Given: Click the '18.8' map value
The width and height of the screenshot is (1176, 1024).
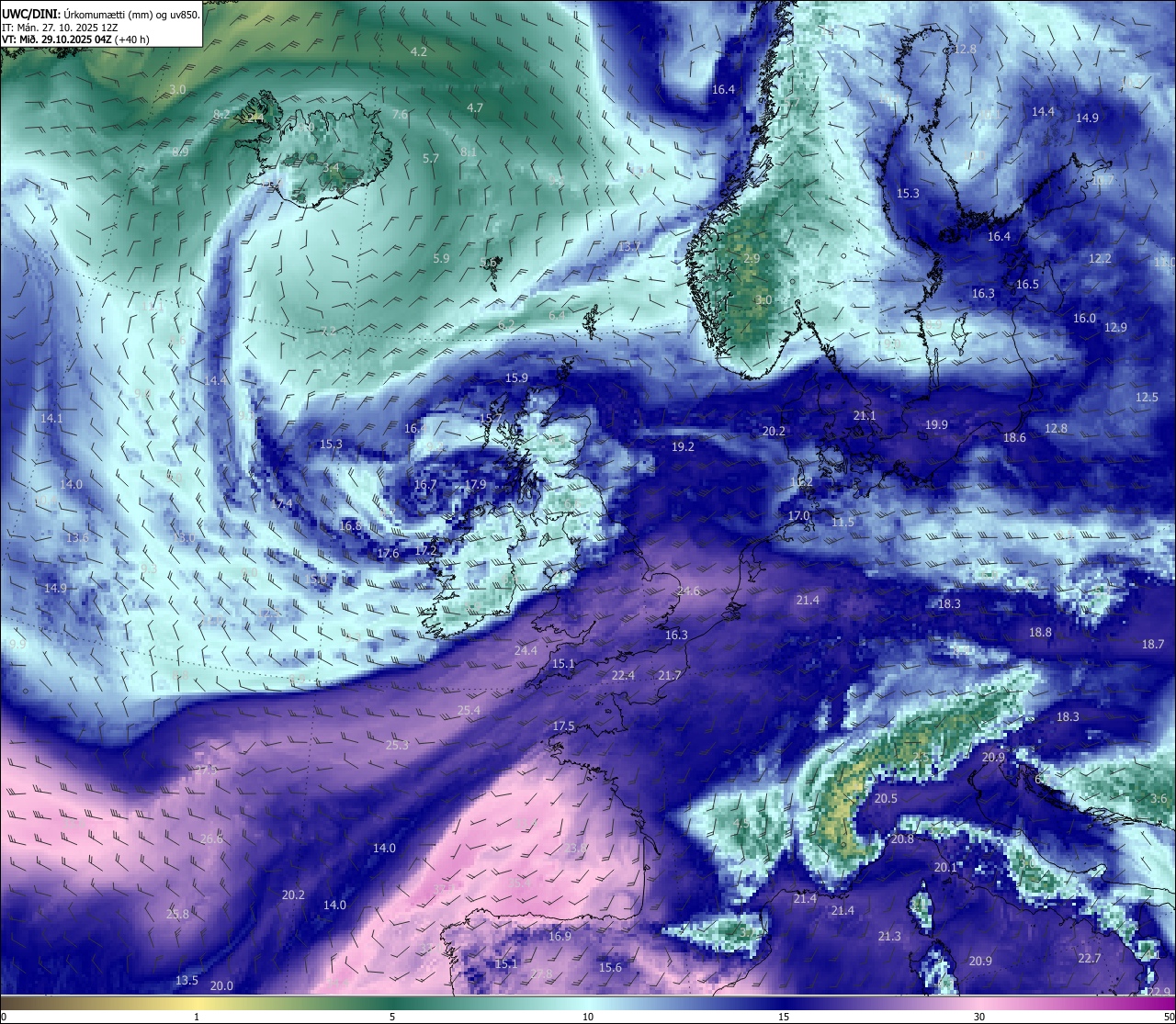Looking at the screenshot, I should pyautogui.click(x=1040, y=633).
